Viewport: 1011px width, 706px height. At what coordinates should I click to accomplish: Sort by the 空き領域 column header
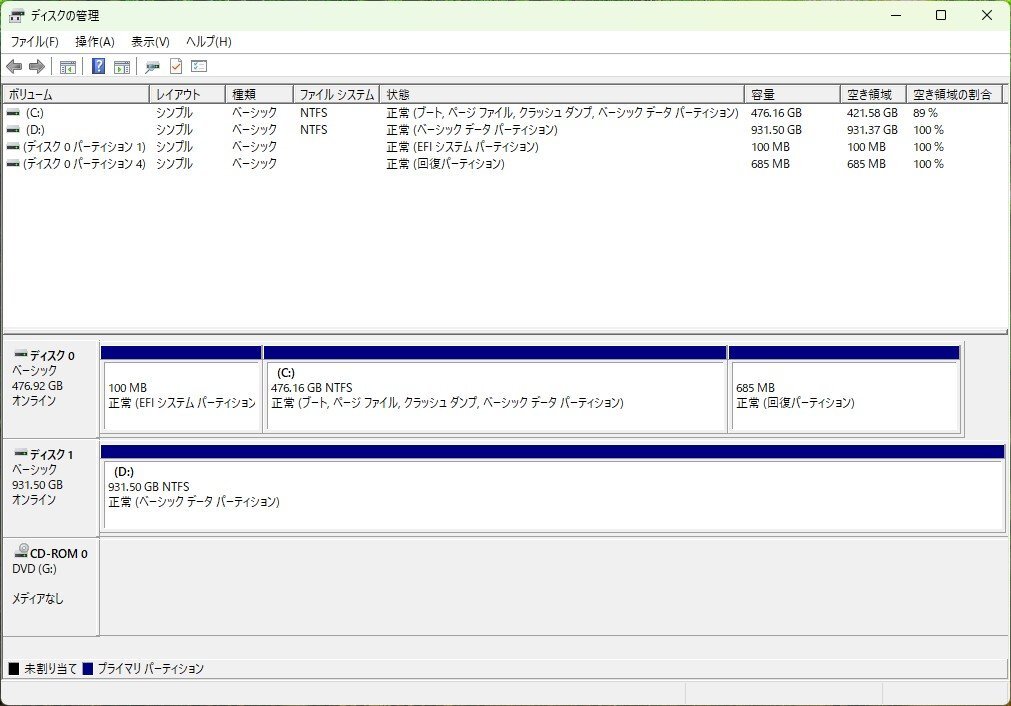tap(874, 95)
